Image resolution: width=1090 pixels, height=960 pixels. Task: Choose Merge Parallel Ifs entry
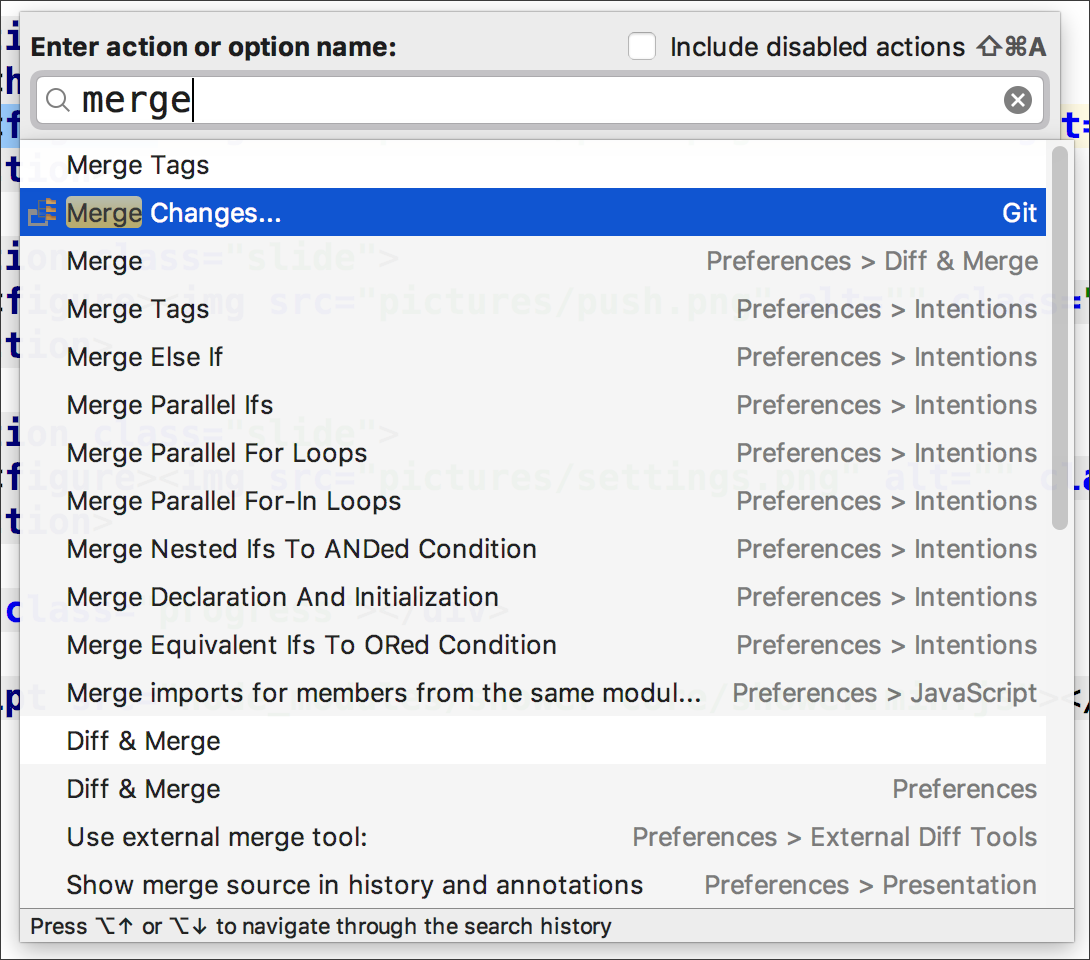[x=532, y=405]
